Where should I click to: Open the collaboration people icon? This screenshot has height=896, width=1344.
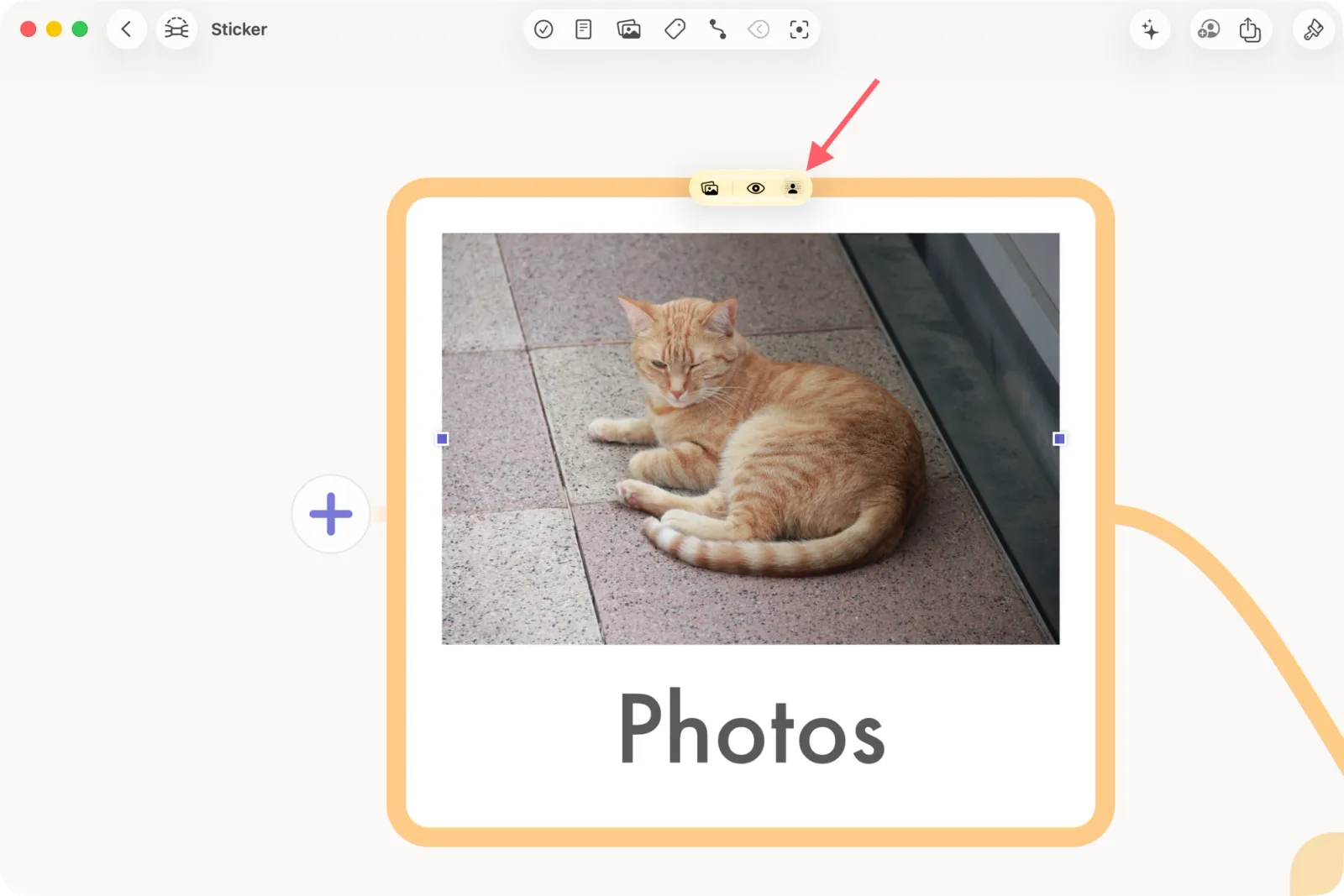[1209, 30]
